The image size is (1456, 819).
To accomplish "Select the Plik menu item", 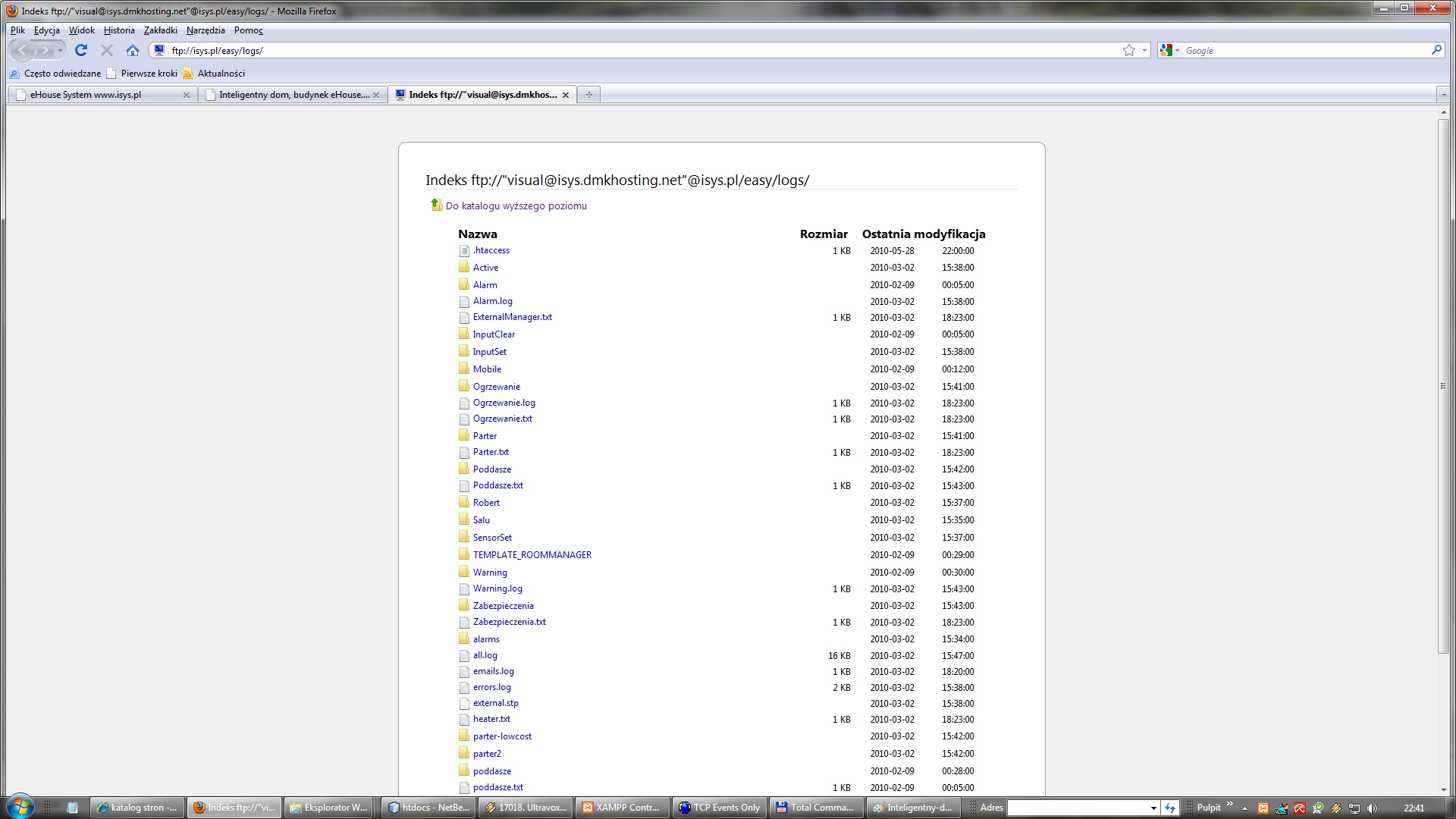I will (x=18, y=29).
